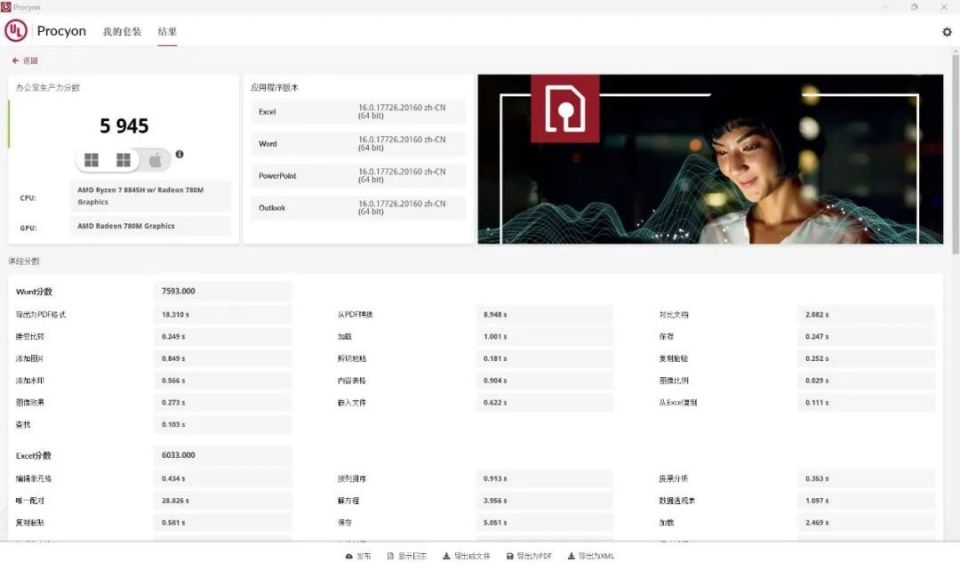The width and height of the screenshot is (960, 570).
Task: Select the Excel application version row
Action: [358, 112]
